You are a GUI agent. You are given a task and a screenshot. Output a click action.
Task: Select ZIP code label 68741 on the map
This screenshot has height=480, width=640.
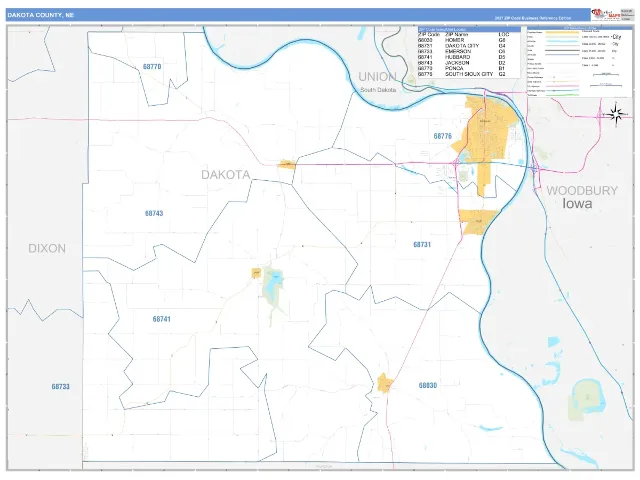coord(162,319)
